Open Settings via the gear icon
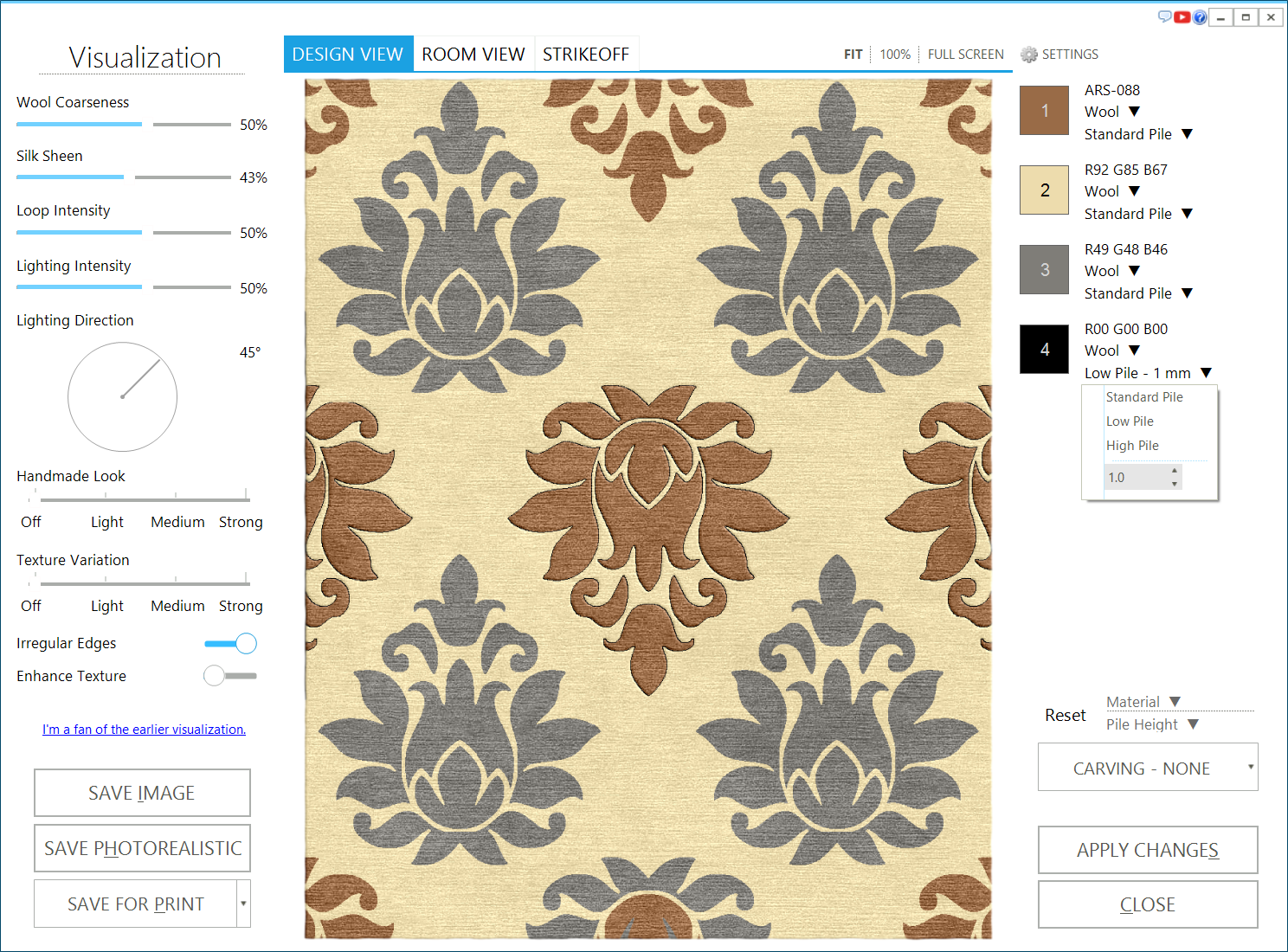The width and height of the screenshot is (1288, 952). coord(1029,55)
